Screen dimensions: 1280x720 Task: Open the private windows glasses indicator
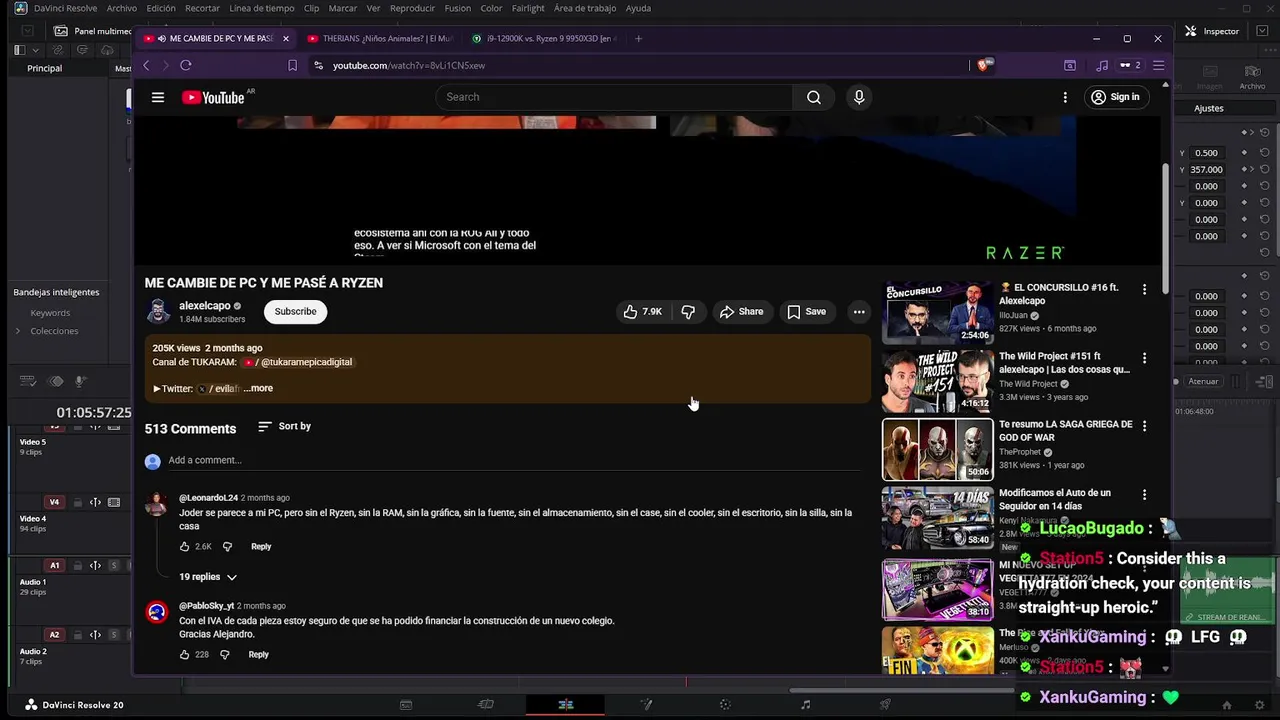[1130, 65]
